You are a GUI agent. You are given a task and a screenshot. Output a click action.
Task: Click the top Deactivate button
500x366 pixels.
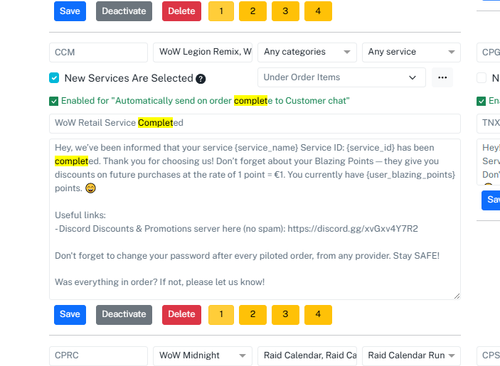click(124, 11)
